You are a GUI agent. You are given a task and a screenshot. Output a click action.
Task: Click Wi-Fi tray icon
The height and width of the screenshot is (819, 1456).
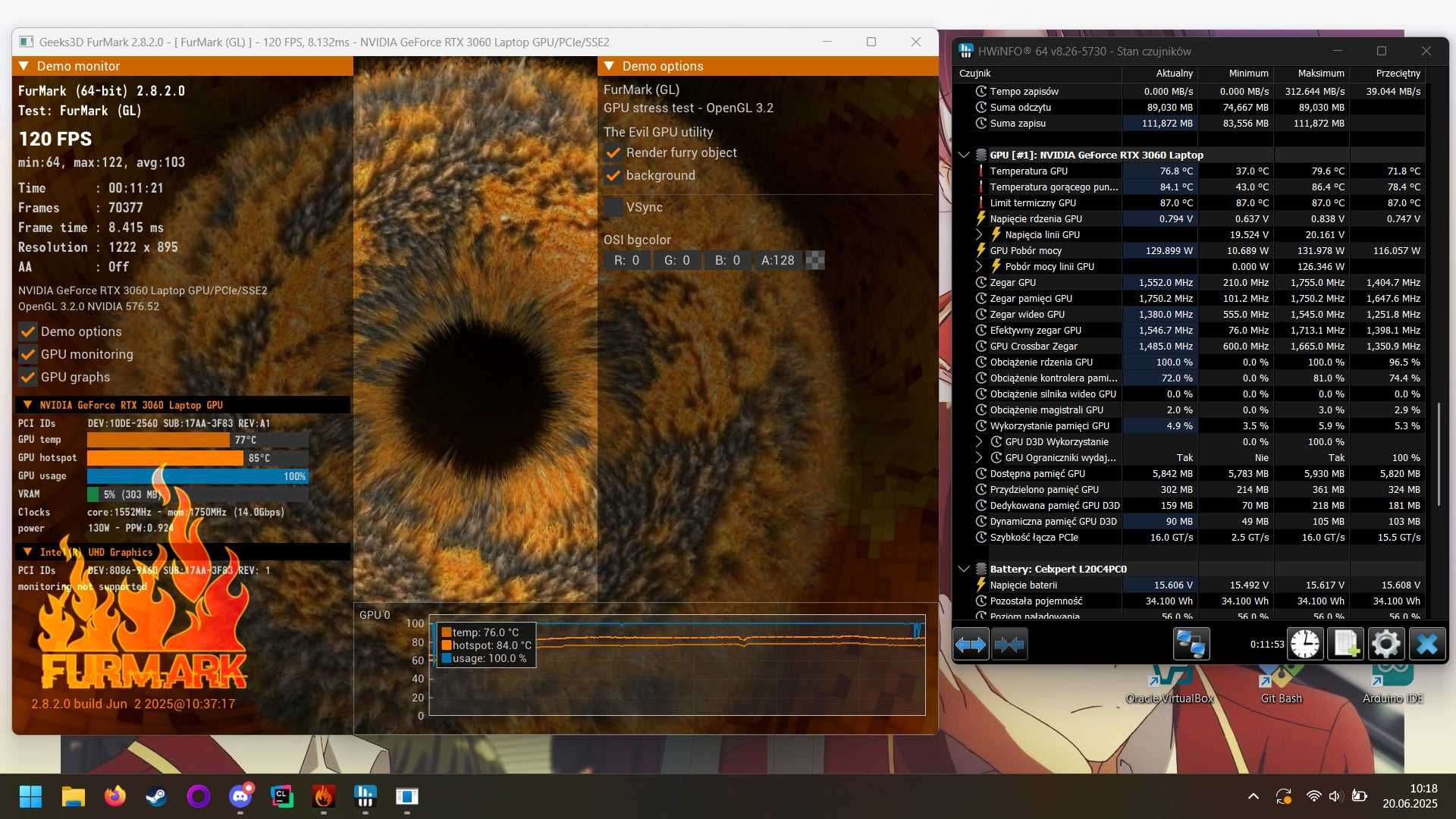(x=1313, y=796)
